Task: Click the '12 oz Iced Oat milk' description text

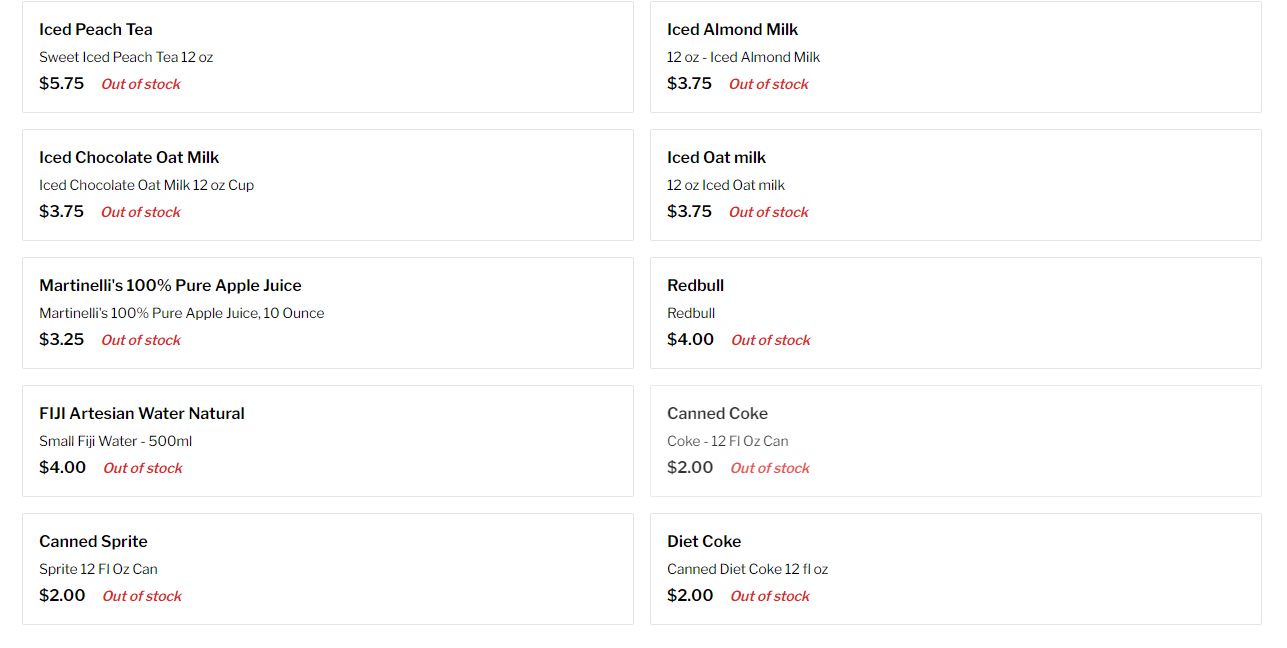Action: 725,185
